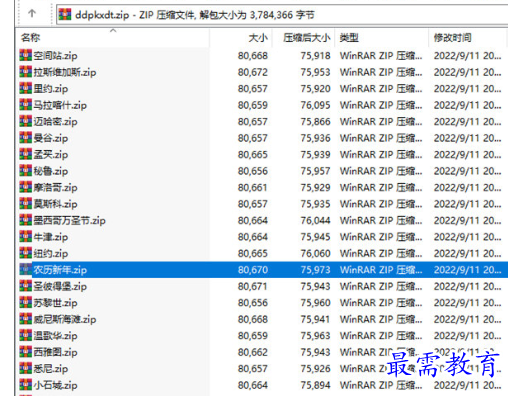Click the icon of 曼谷.zip

coord(26,137)
